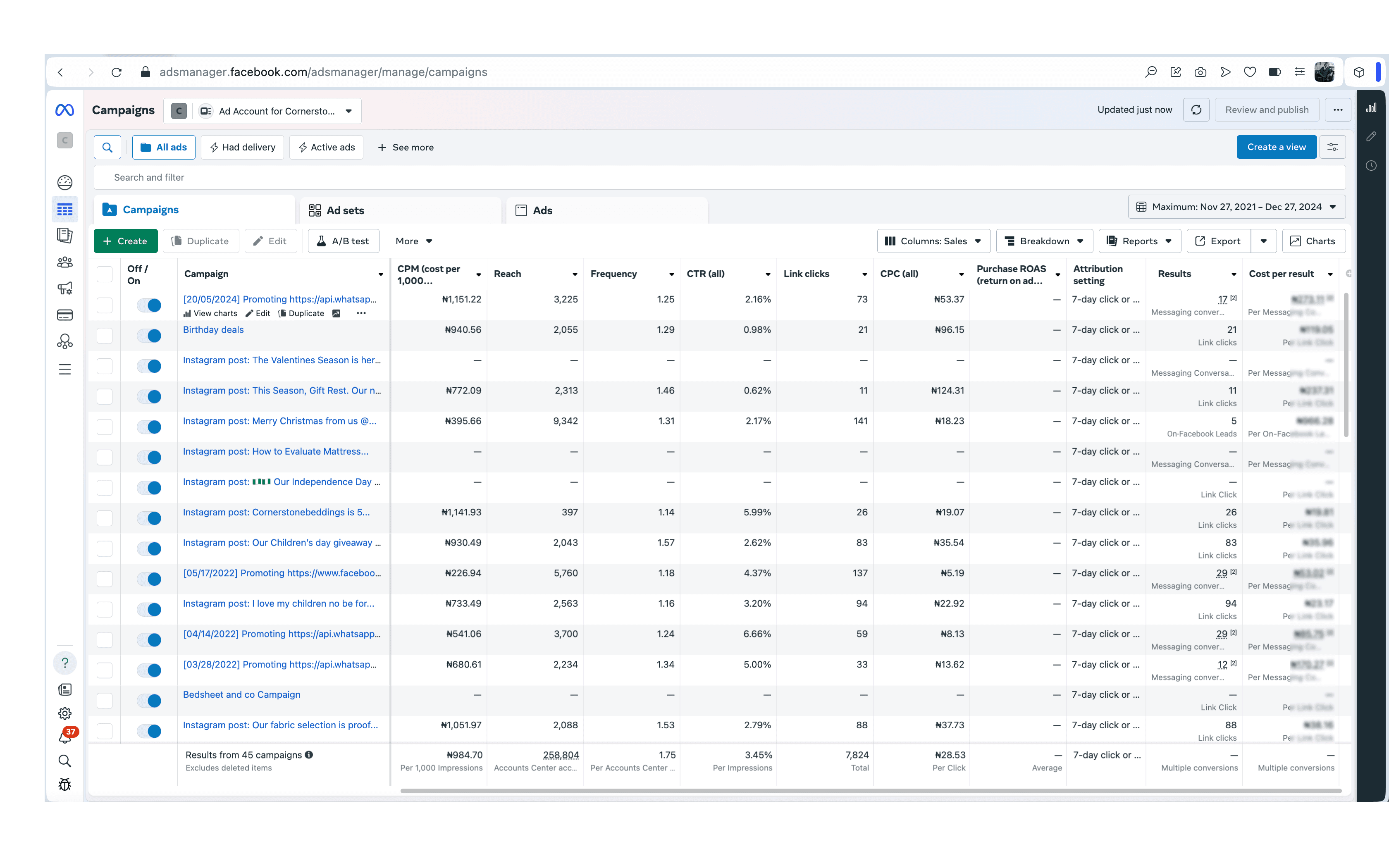Click View charts for the 20/05/2024 campaign

coord(210,313)
